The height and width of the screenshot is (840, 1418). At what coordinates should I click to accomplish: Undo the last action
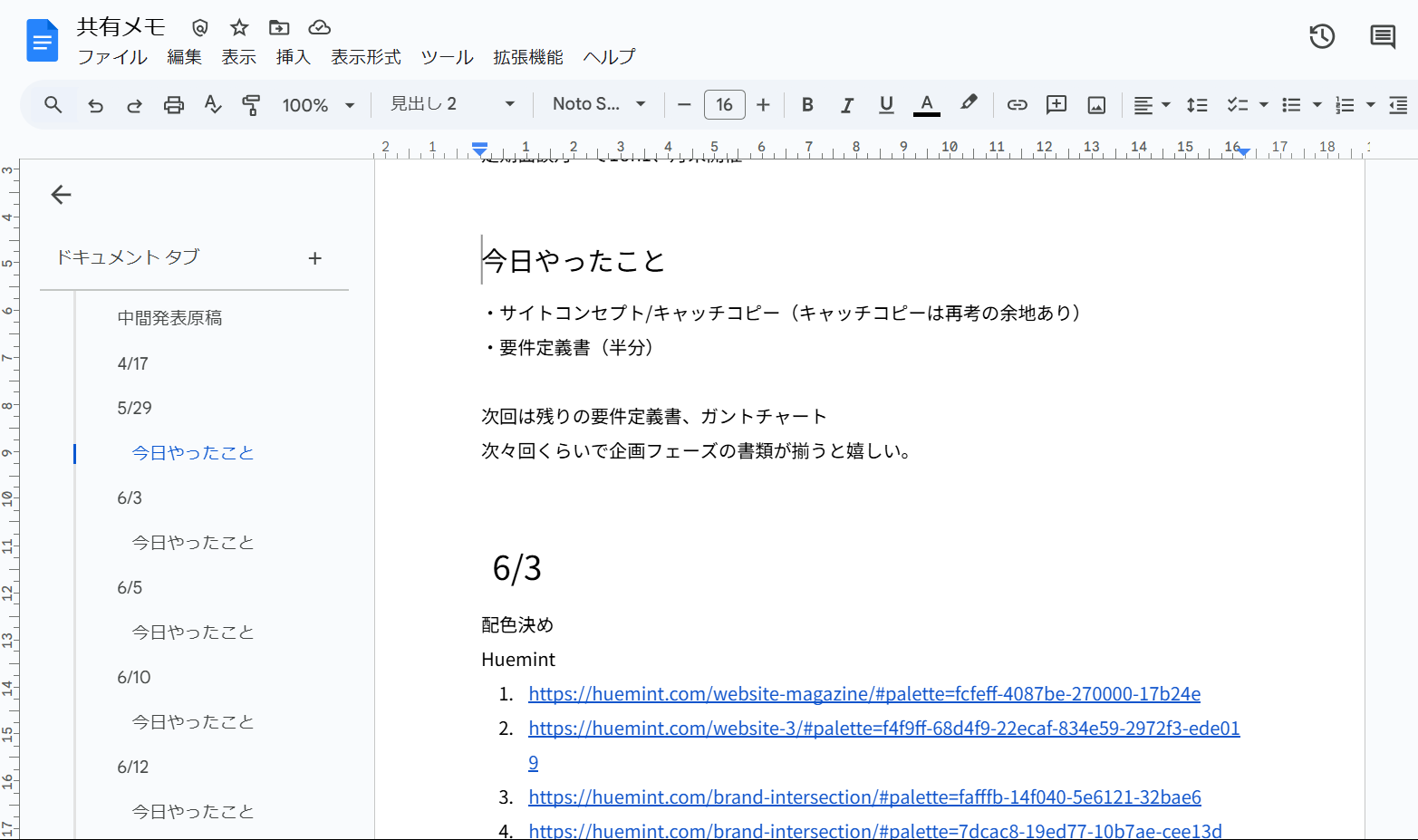pyautogui.click(x=95, y=105)
